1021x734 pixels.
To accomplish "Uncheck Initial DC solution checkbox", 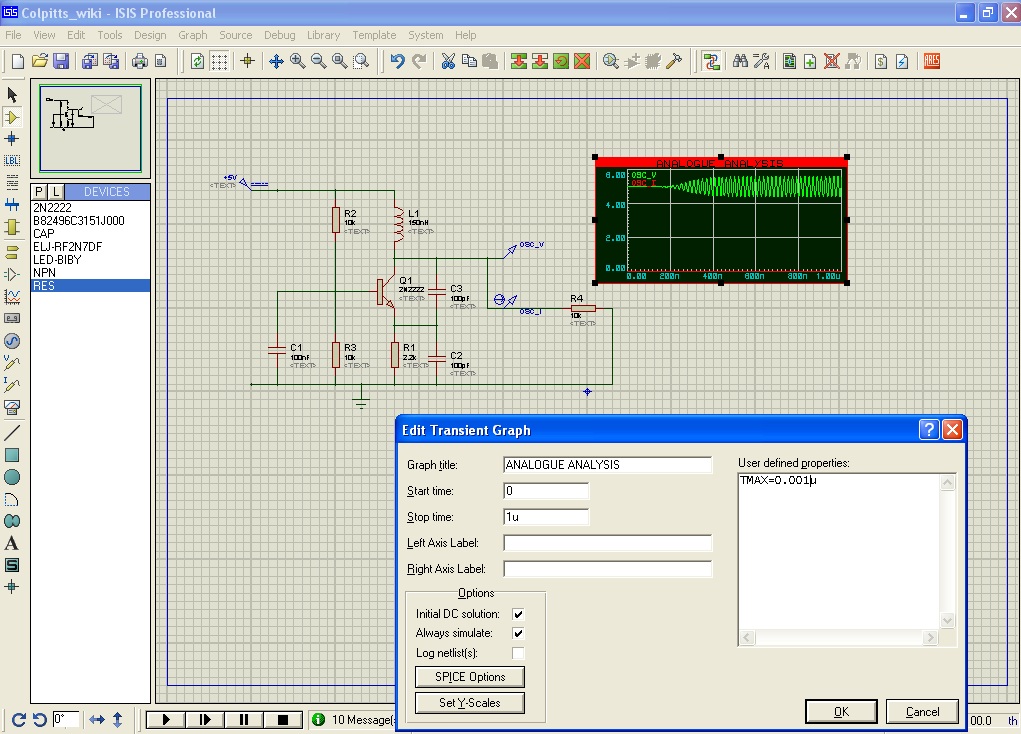I will point(518,614).
